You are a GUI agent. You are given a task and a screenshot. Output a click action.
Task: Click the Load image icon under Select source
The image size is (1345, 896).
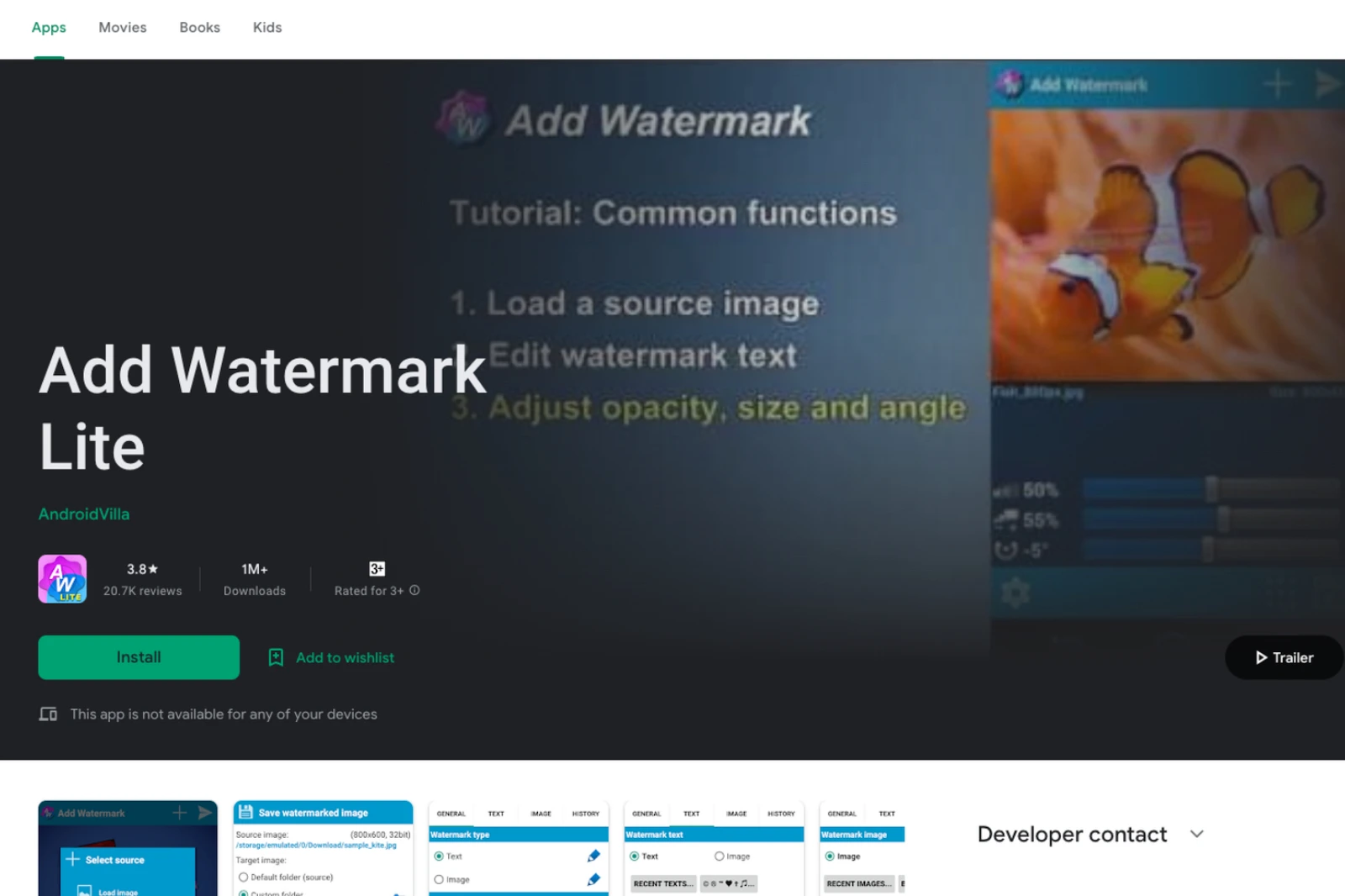(x=83, y=891)
